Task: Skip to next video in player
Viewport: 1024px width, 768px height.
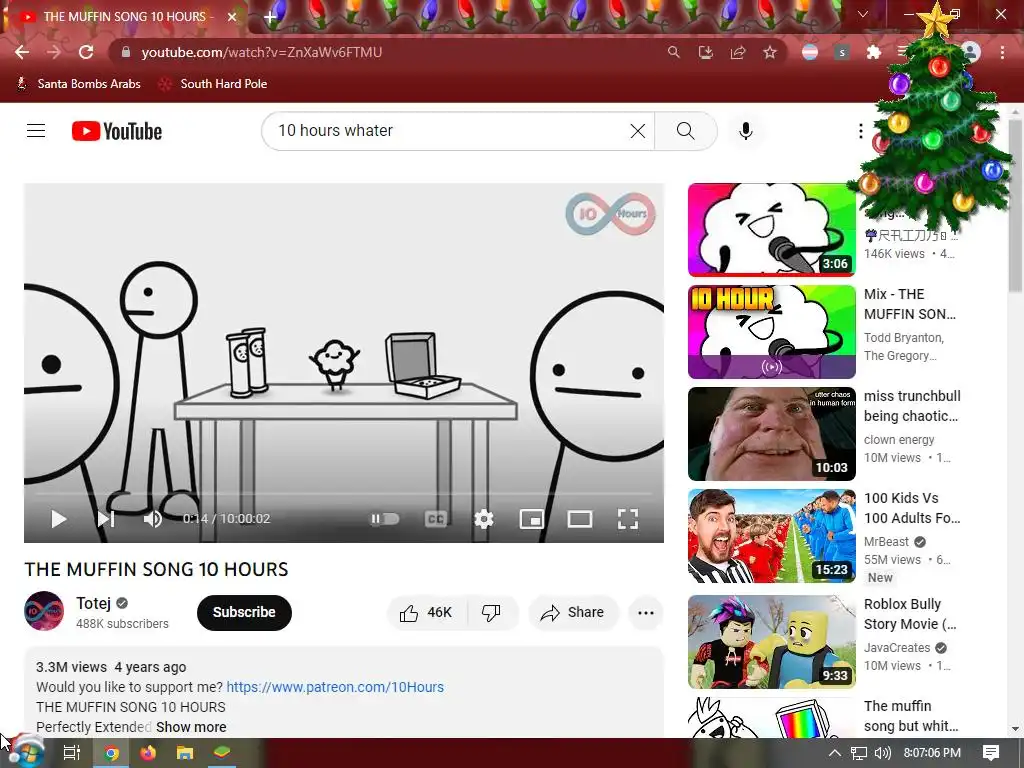Action: point(106,519)
